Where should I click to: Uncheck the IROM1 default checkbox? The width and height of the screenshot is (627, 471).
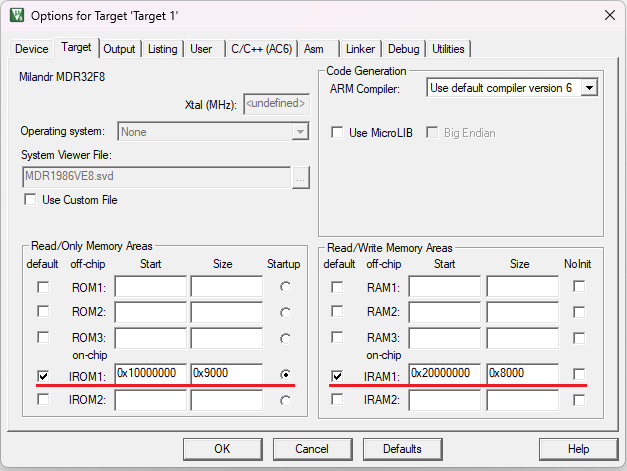42,375
